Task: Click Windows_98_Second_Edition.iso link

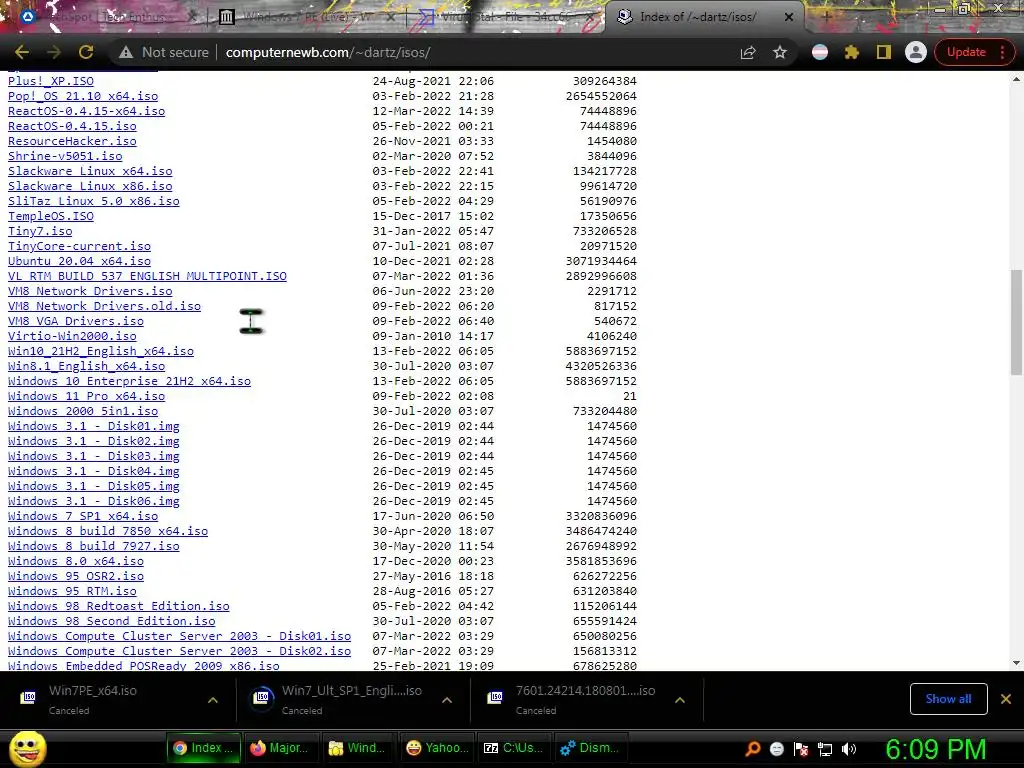Action: pos(112,622)
